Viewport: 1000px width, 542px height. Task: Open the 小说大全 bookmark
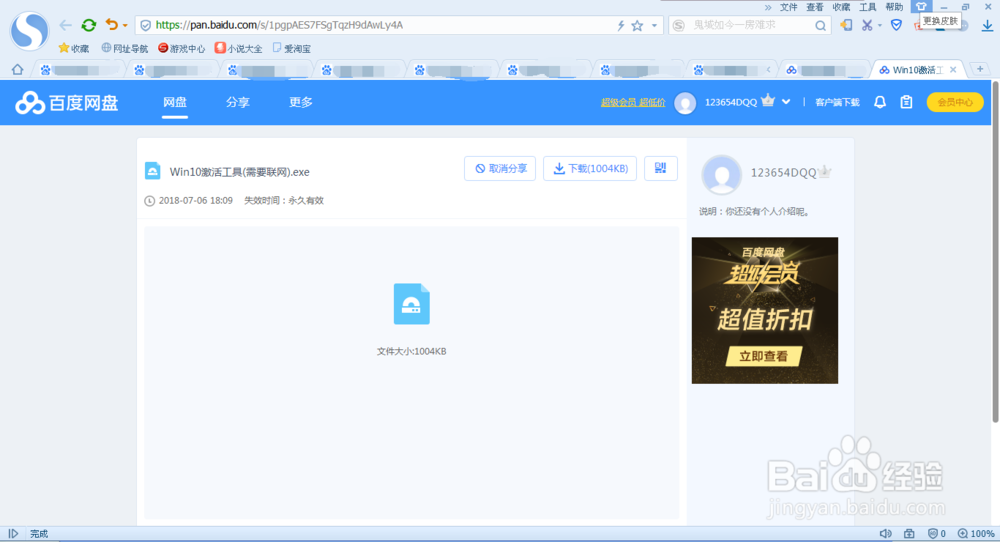(x=239, y=48)
